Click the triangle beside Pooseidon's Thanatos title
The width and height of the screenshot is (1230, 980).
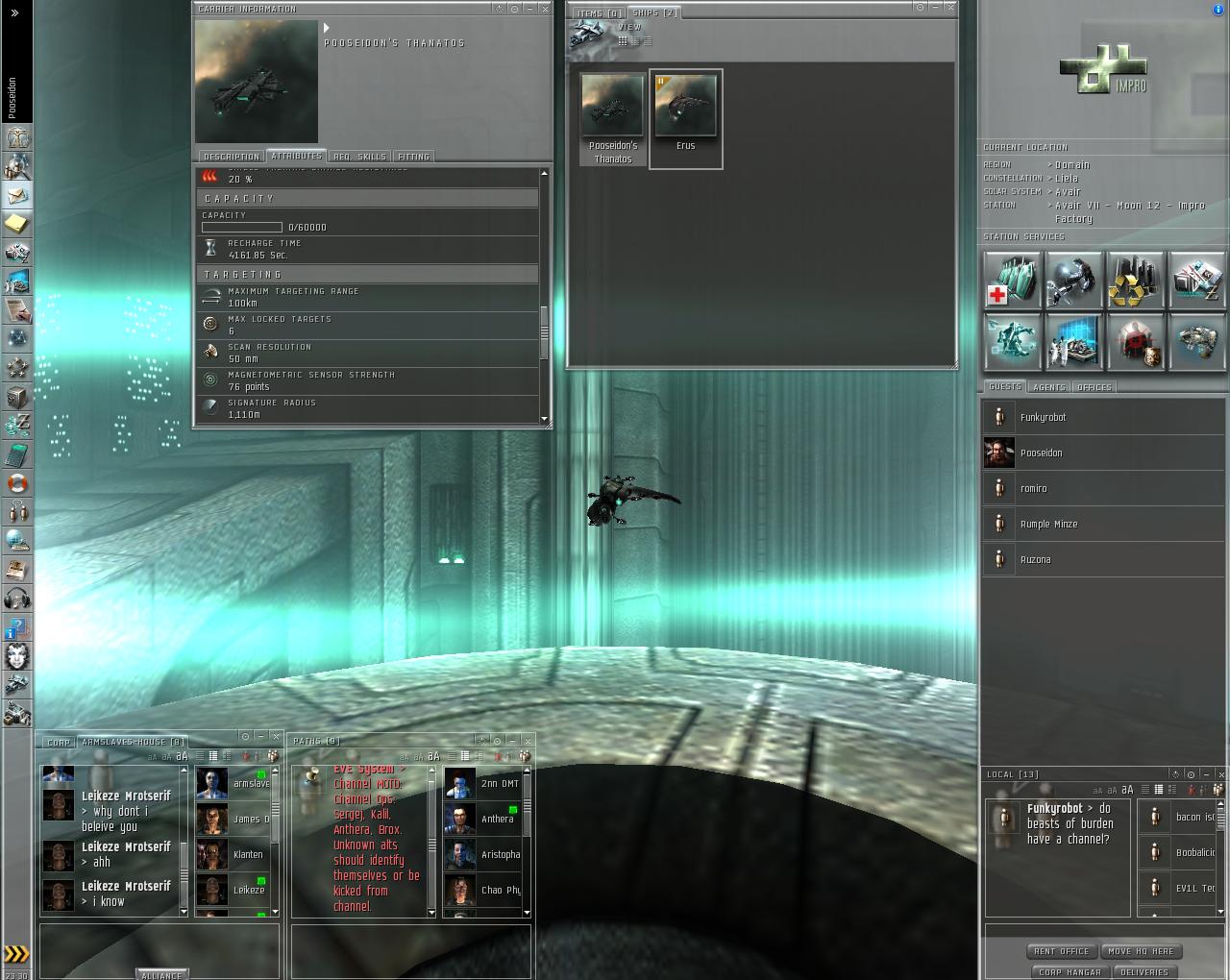point(327,28)
